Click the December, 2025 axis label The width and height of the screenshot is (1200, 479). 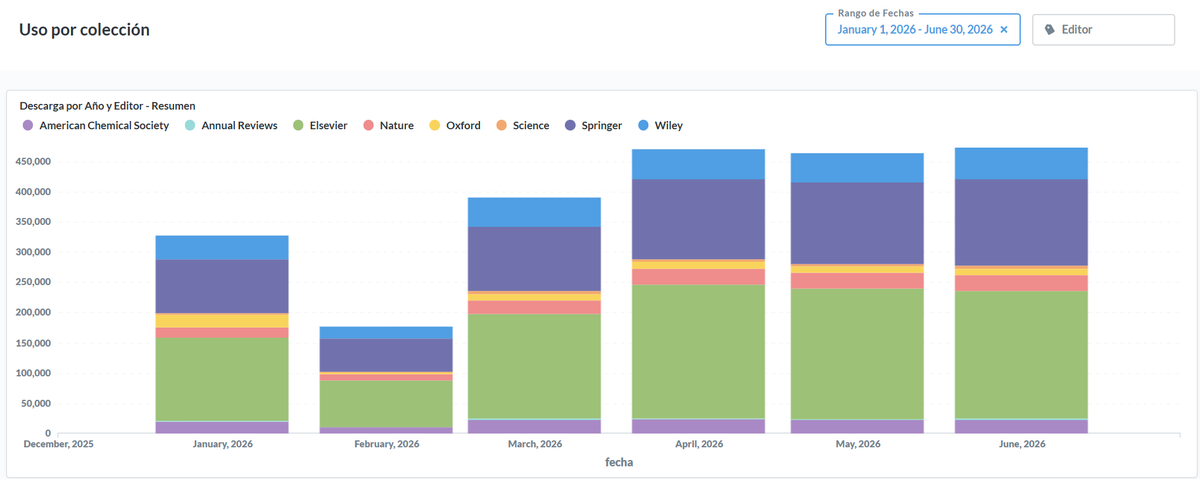coord(58,444)
